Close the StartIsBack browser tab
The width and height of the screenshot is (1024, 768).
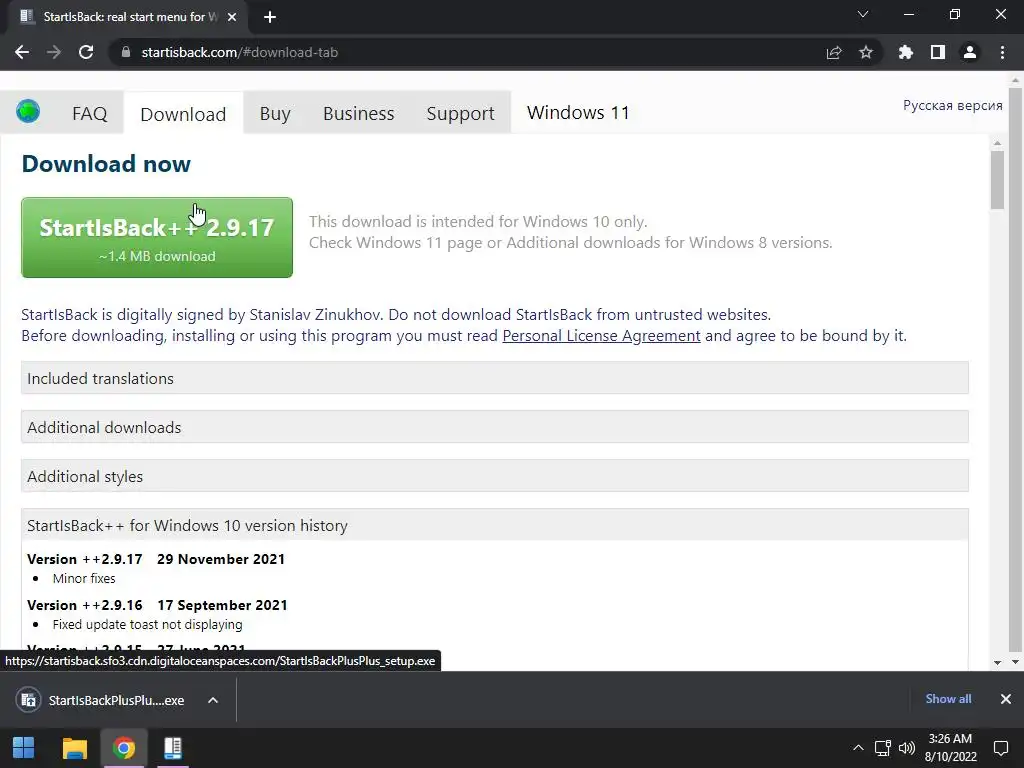(x=232, y=17)
